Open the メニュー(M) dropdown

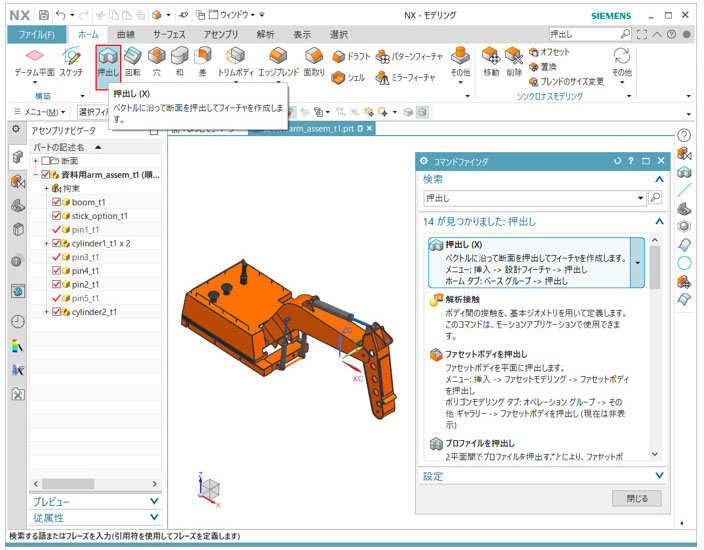click(40, 111)
